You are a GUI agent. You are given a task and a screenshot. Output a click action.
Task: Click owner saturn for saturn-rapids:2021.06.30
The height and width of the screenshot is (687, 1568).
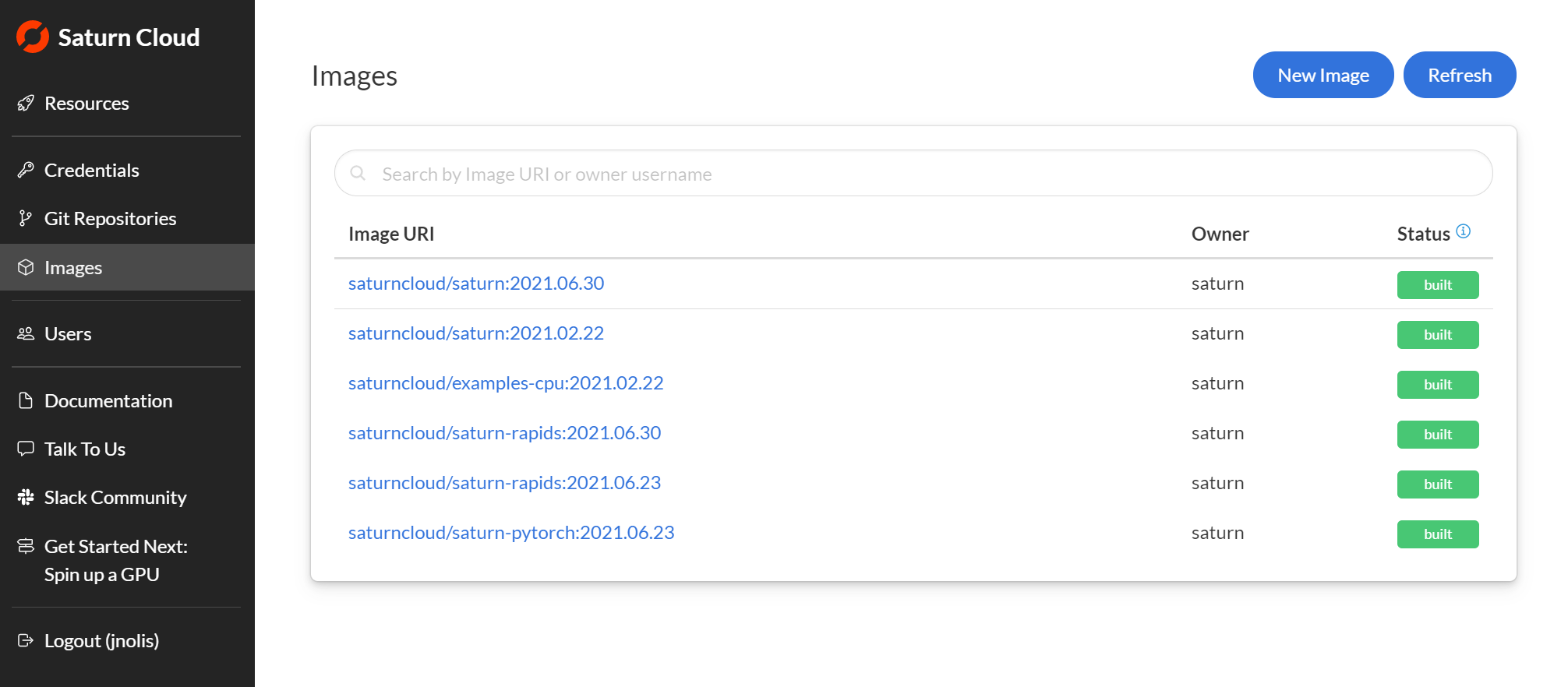click(x=1217, y=433)
